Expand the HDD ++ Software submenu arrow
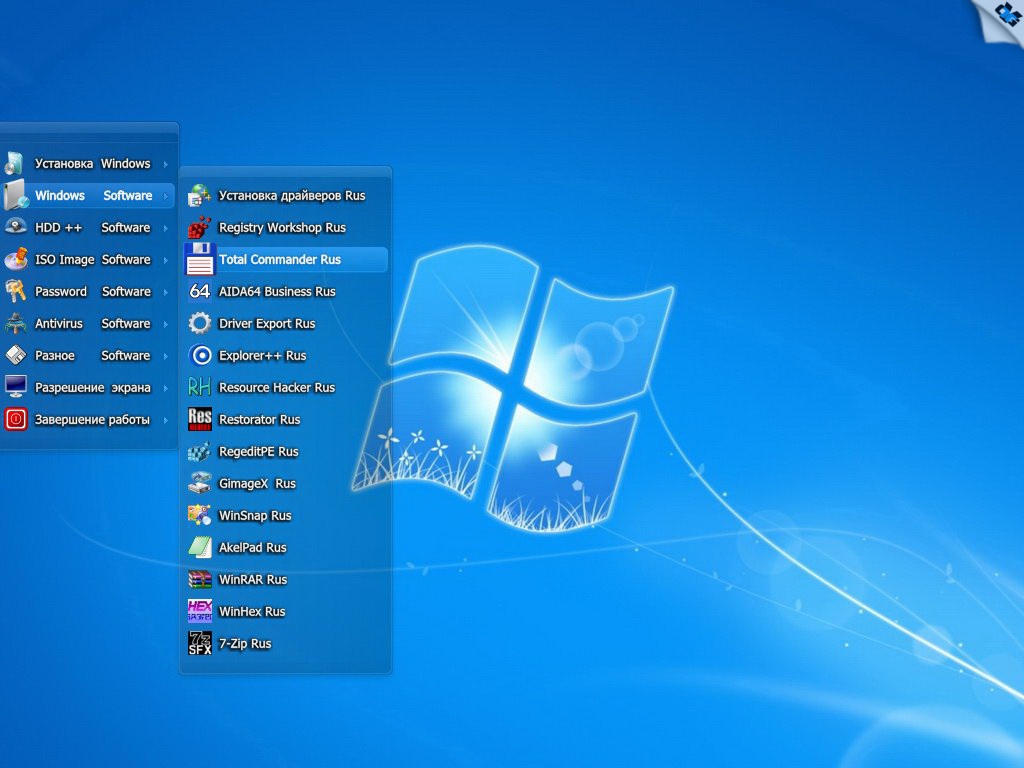Viewport: 1024px width, 768px height. 166,228
